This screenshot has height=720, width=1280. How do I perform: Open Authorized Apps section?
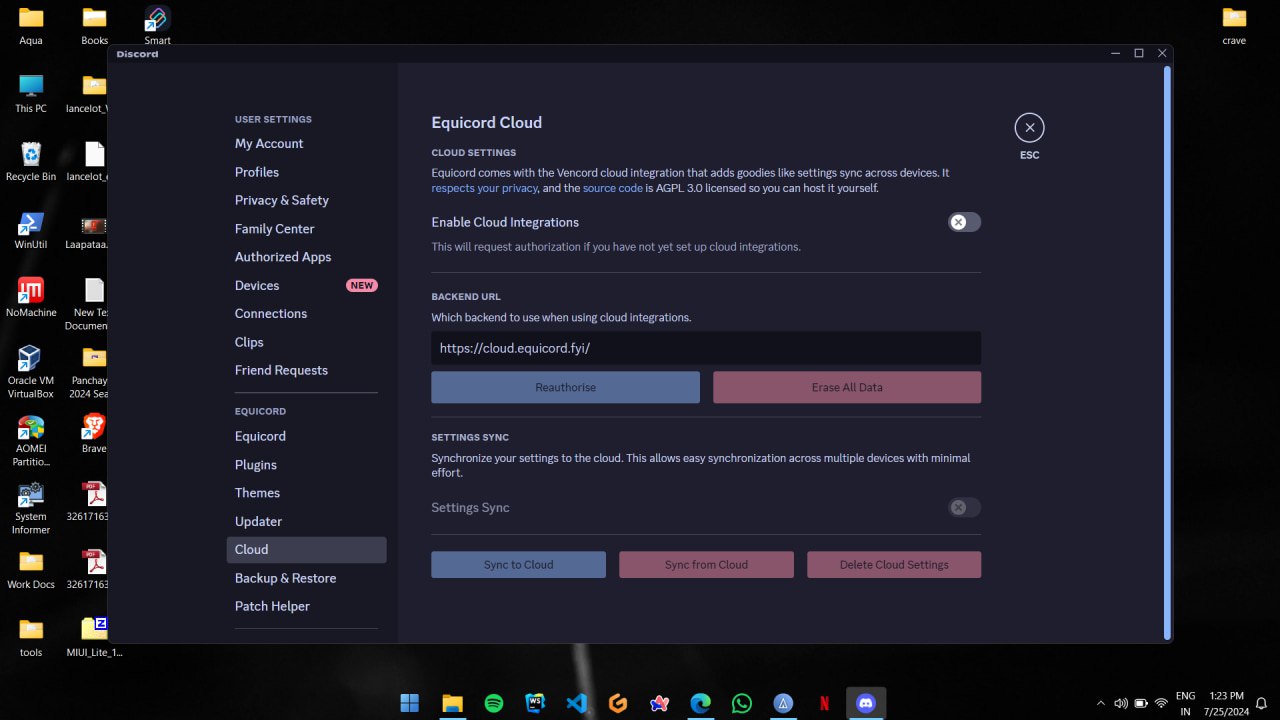306,257
